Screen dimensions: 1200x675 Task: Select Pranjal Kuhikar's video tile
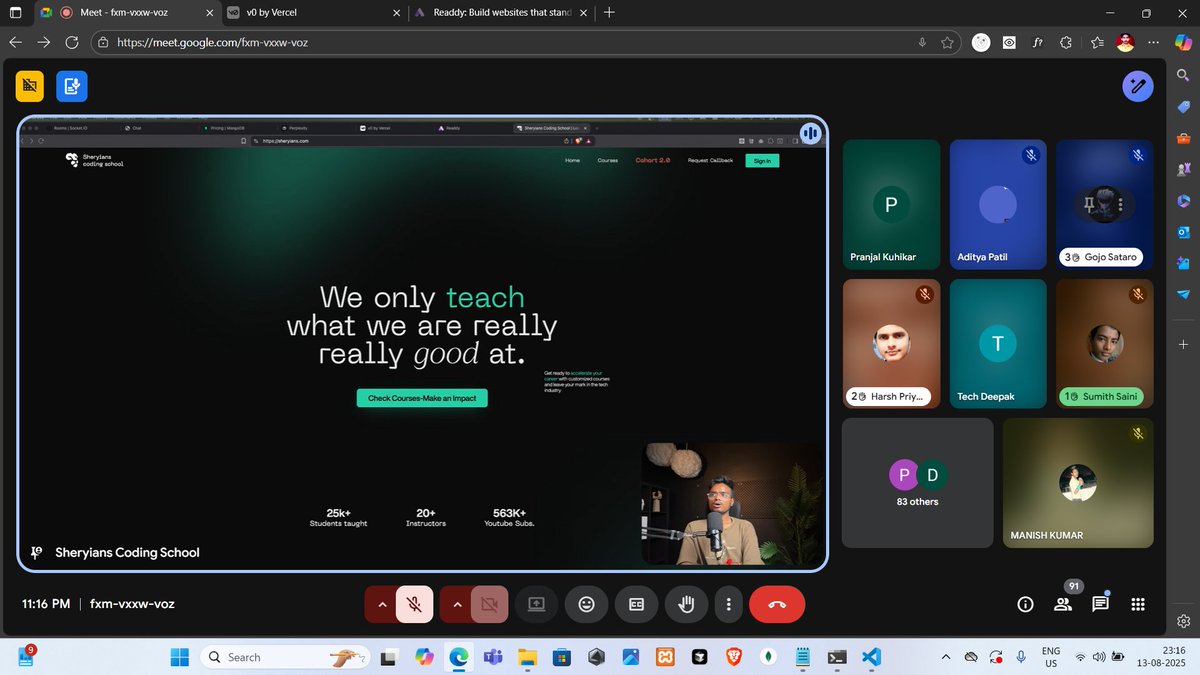[891, 204]
